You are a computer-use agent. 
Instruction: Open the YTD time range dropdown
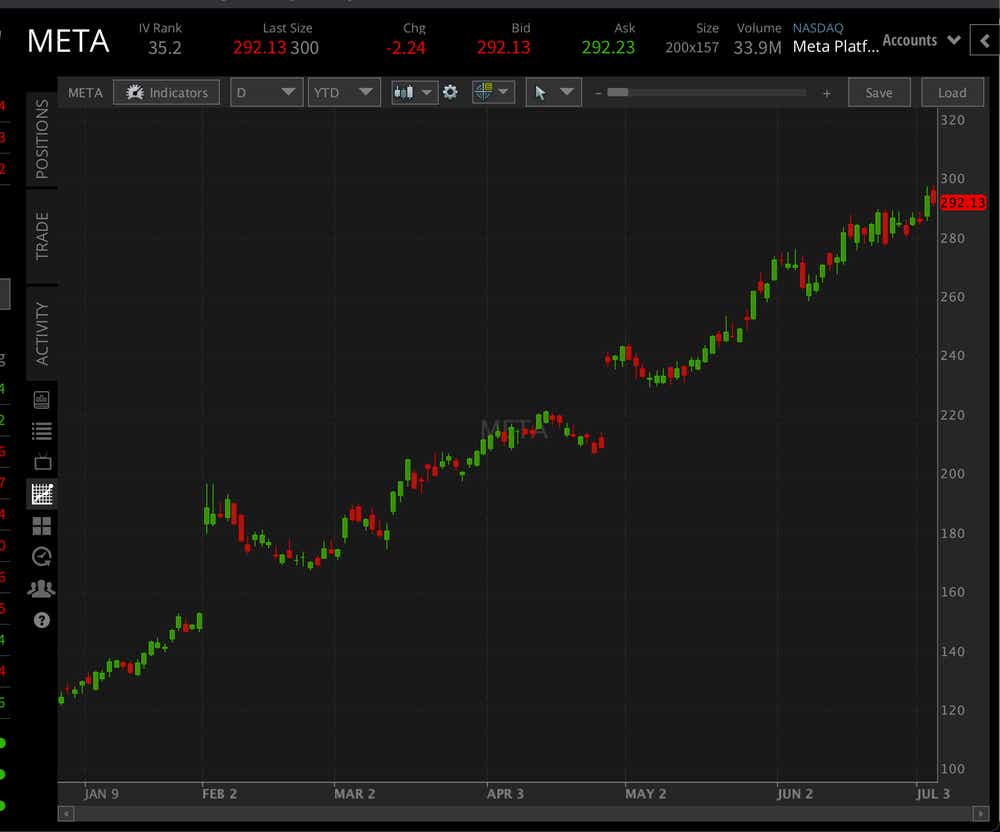tap(344, 92)
